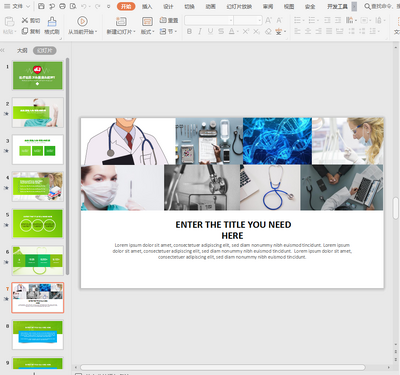The width and height of the screenshot is (400, 375).
Task: Toggle Superscript (X²) formatting
Action: [x=245, y=31]
